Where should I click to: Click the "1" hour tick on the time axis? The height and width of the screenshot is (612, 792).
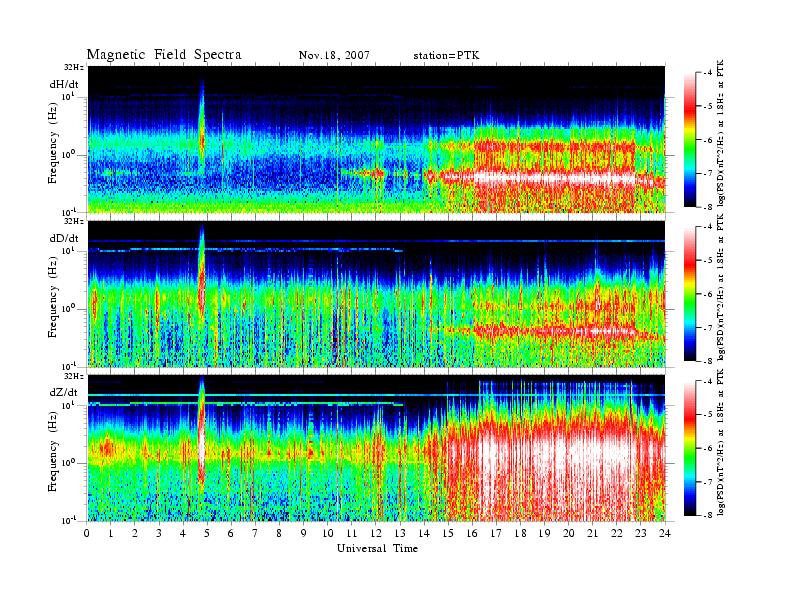pyautogui.click(x=111, y=533)
